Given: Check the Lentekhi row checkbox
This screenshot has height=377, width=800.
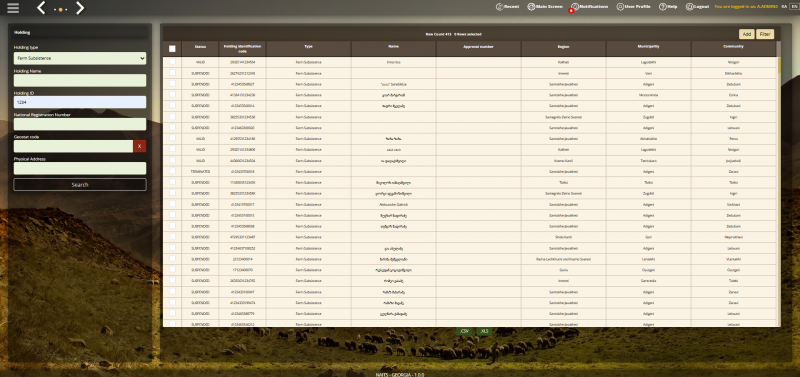Looking at the screenshot, I should click(x=172, y=259).
